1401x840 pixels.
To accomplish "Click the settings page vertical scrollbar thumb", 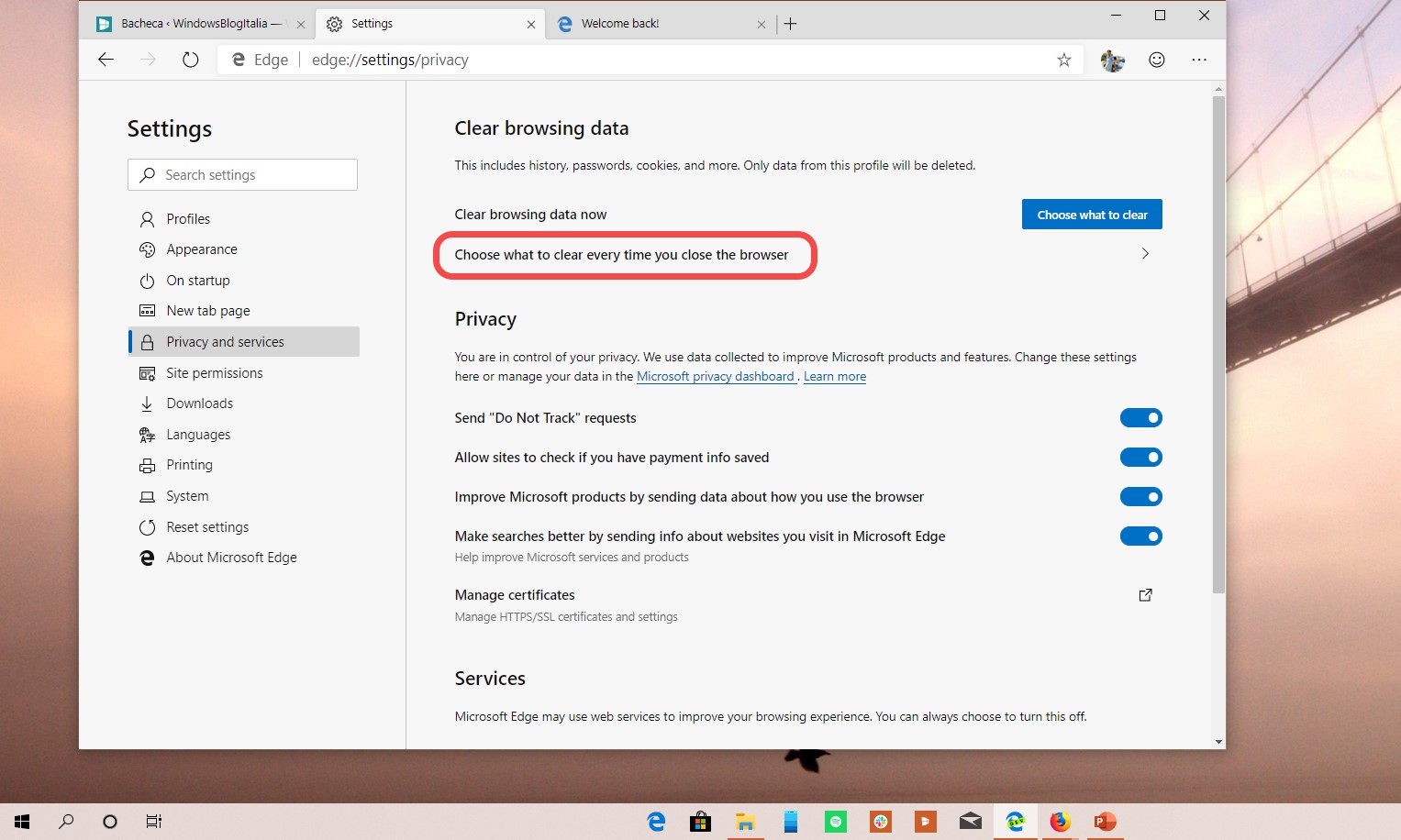I will 1218,344.
